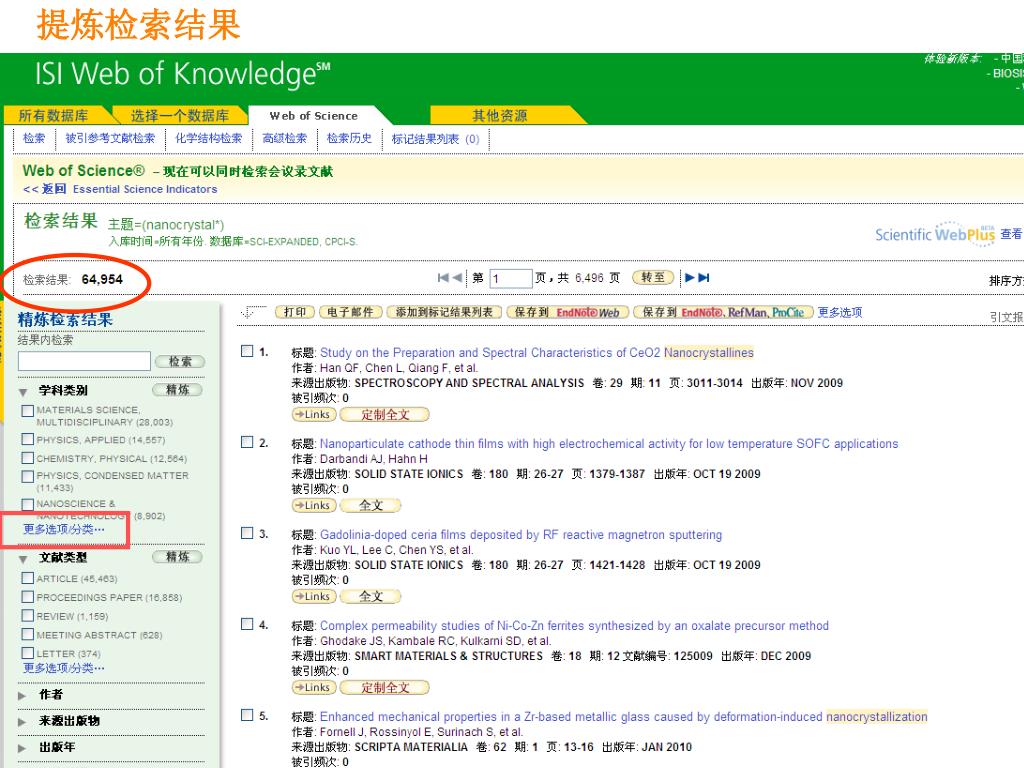
Task: Jump to the last results page arrow
Action: click(x=703, y=278)
